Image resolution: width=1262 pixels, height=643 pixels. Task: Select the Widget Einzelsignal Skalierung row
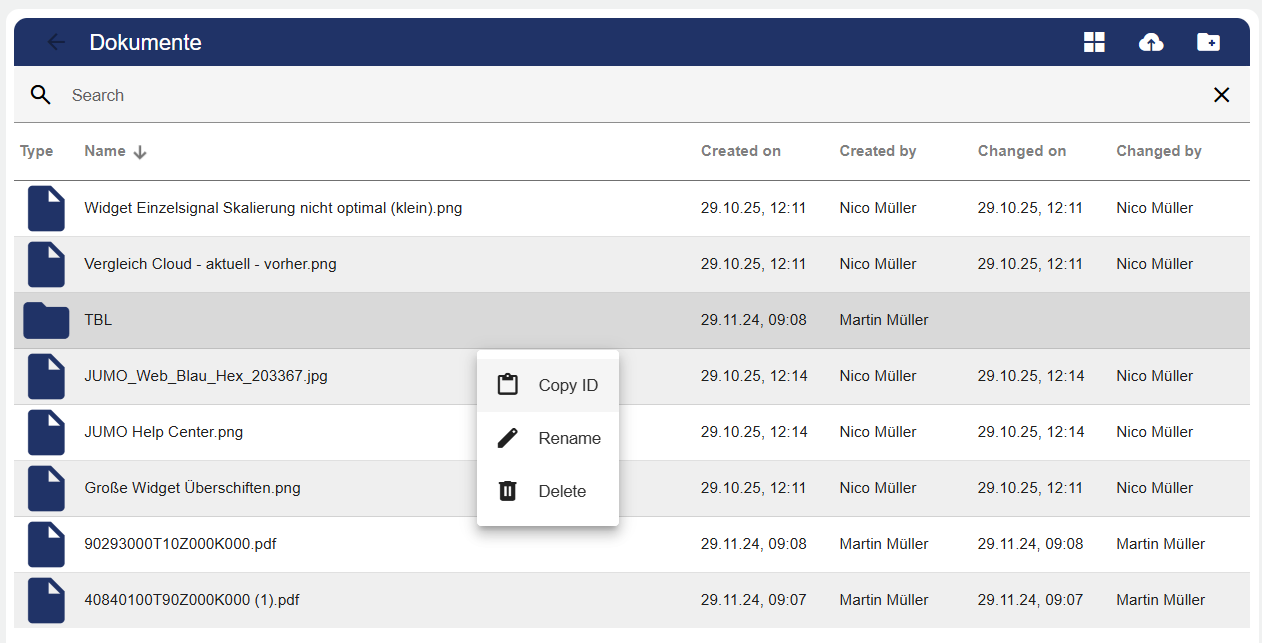(273, 208)
